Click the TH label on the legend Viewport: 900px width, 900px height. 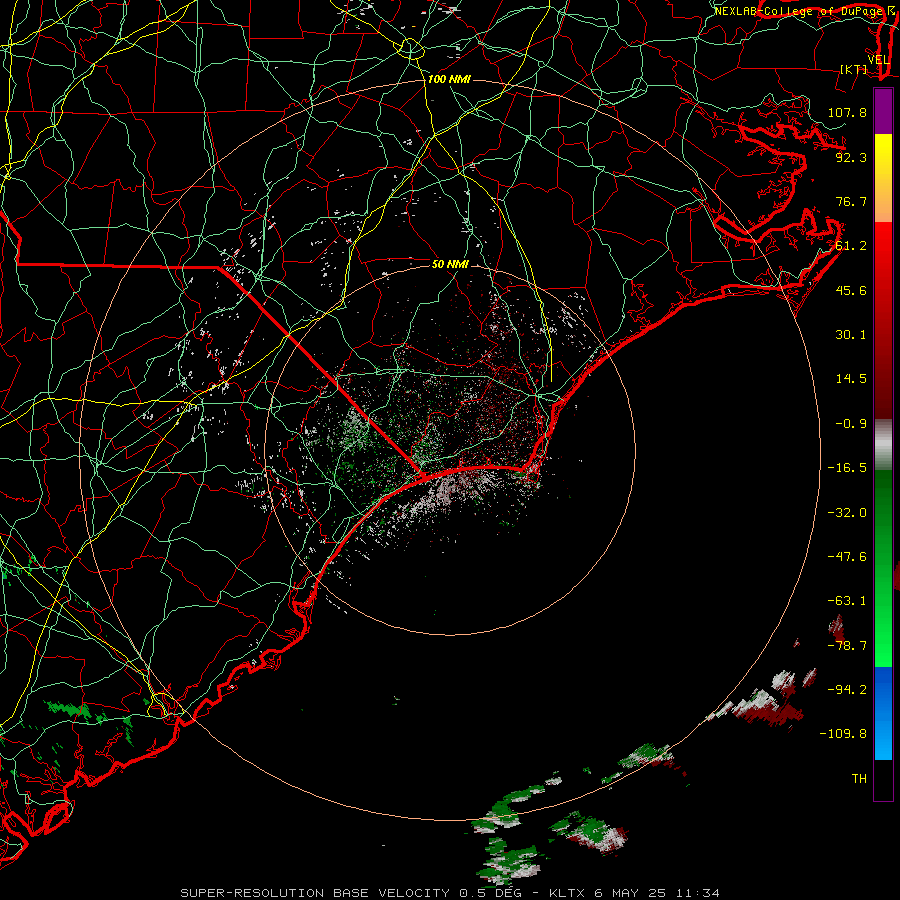(x=859, y=779)
